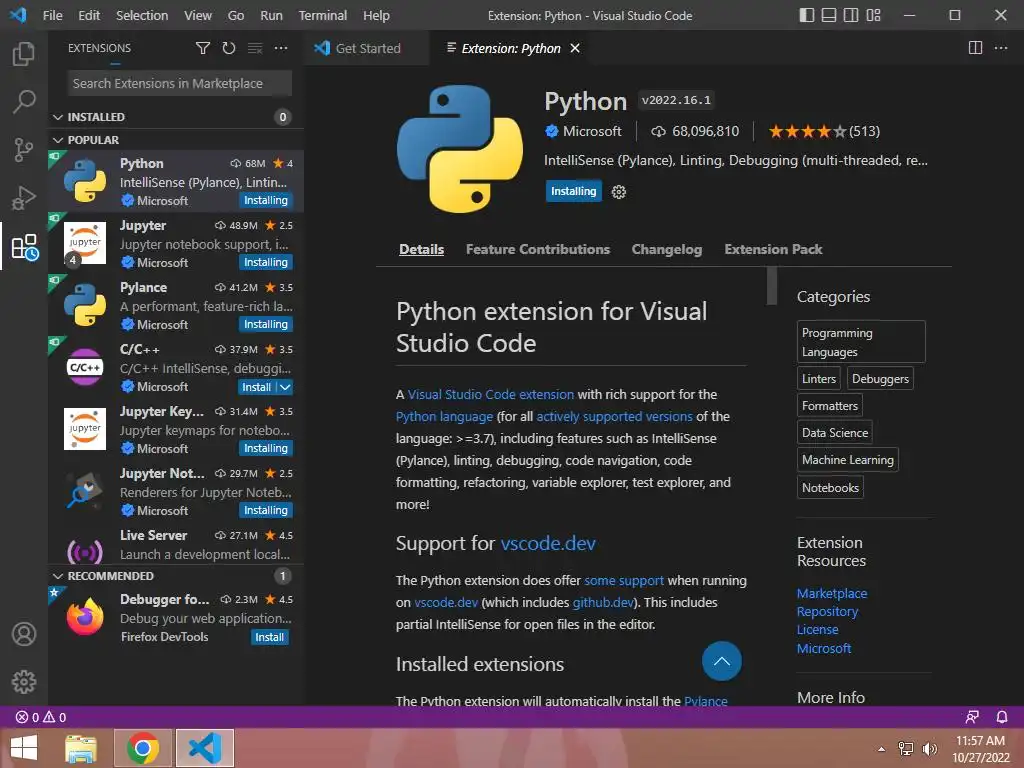The image size is (1024, 768).
Task: Collapse the INSTALLED section
Action: (57, 117)
